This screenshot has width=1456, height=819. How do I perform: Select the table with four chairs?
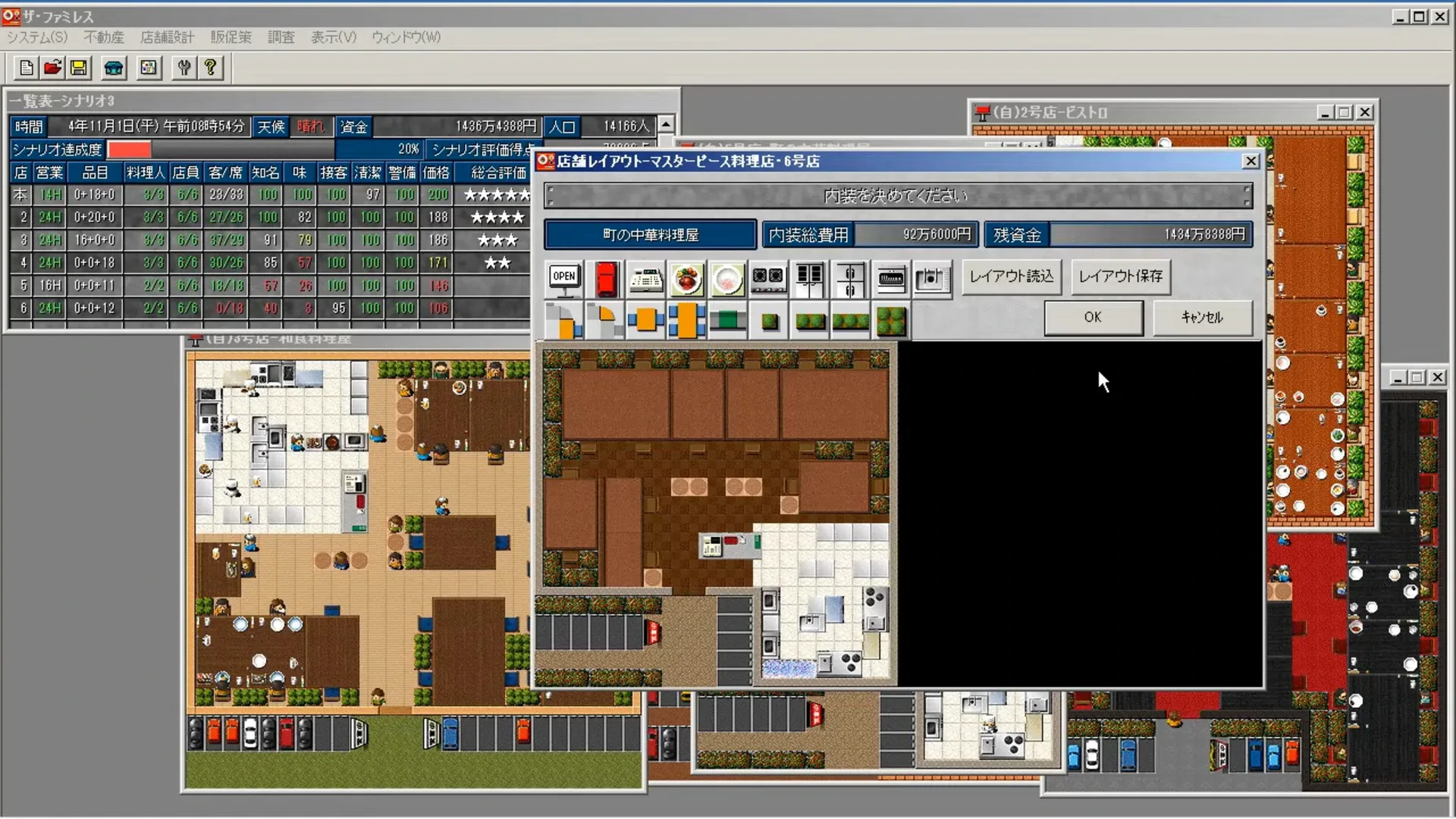click(x=686, y=320)
